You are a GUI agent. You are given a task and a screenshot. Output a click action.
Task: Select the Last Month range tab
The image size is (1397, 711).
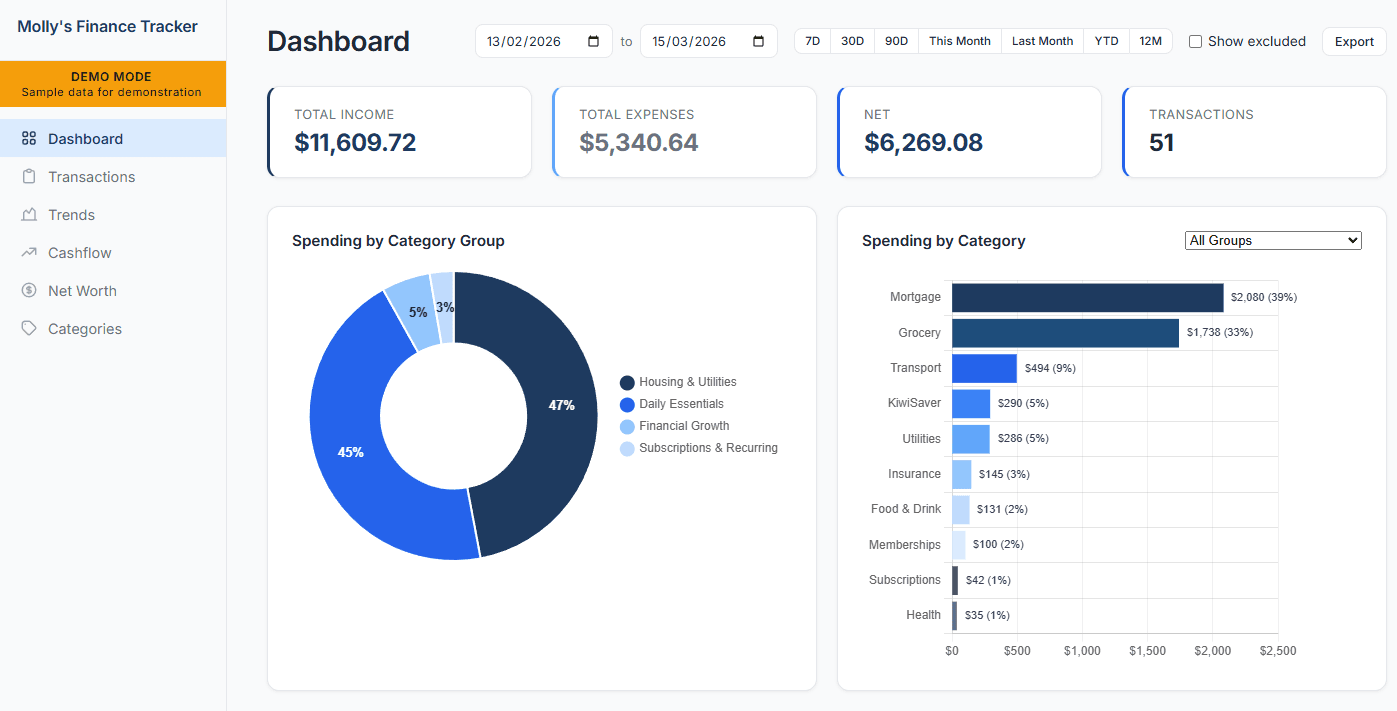click(x=1042, y=41)
